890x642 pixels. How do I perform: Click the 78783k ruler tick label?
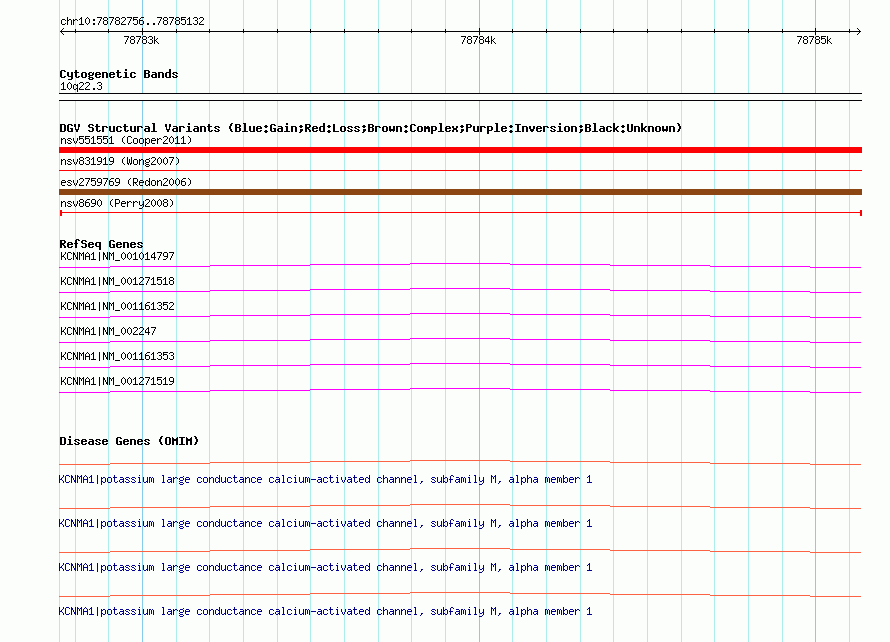point(141,40)
